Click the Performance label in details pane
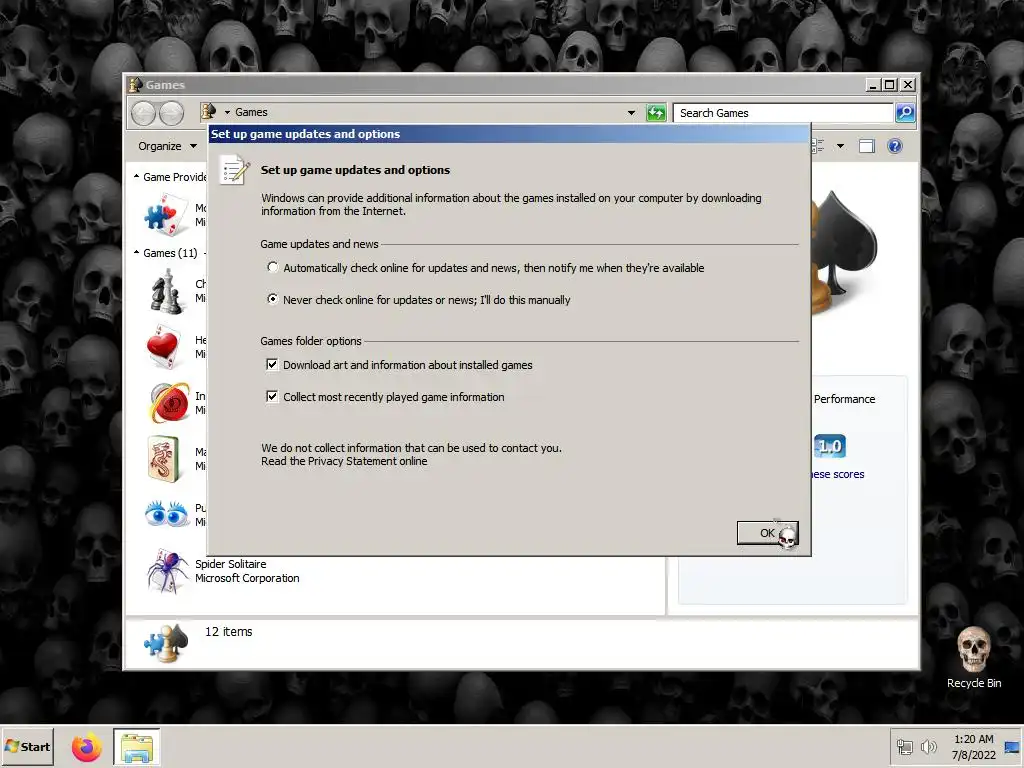Image resolution: width=1024 pixels, height=768 pixels. (844, 399)
